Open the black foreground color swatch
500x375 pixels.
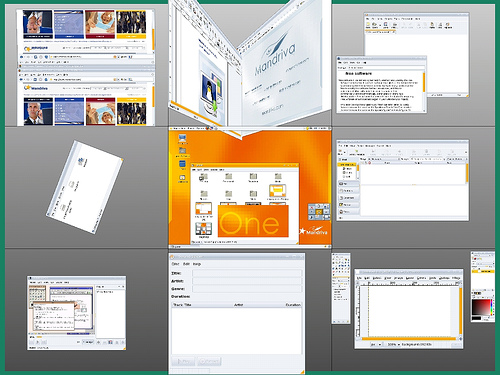[477, 318]
